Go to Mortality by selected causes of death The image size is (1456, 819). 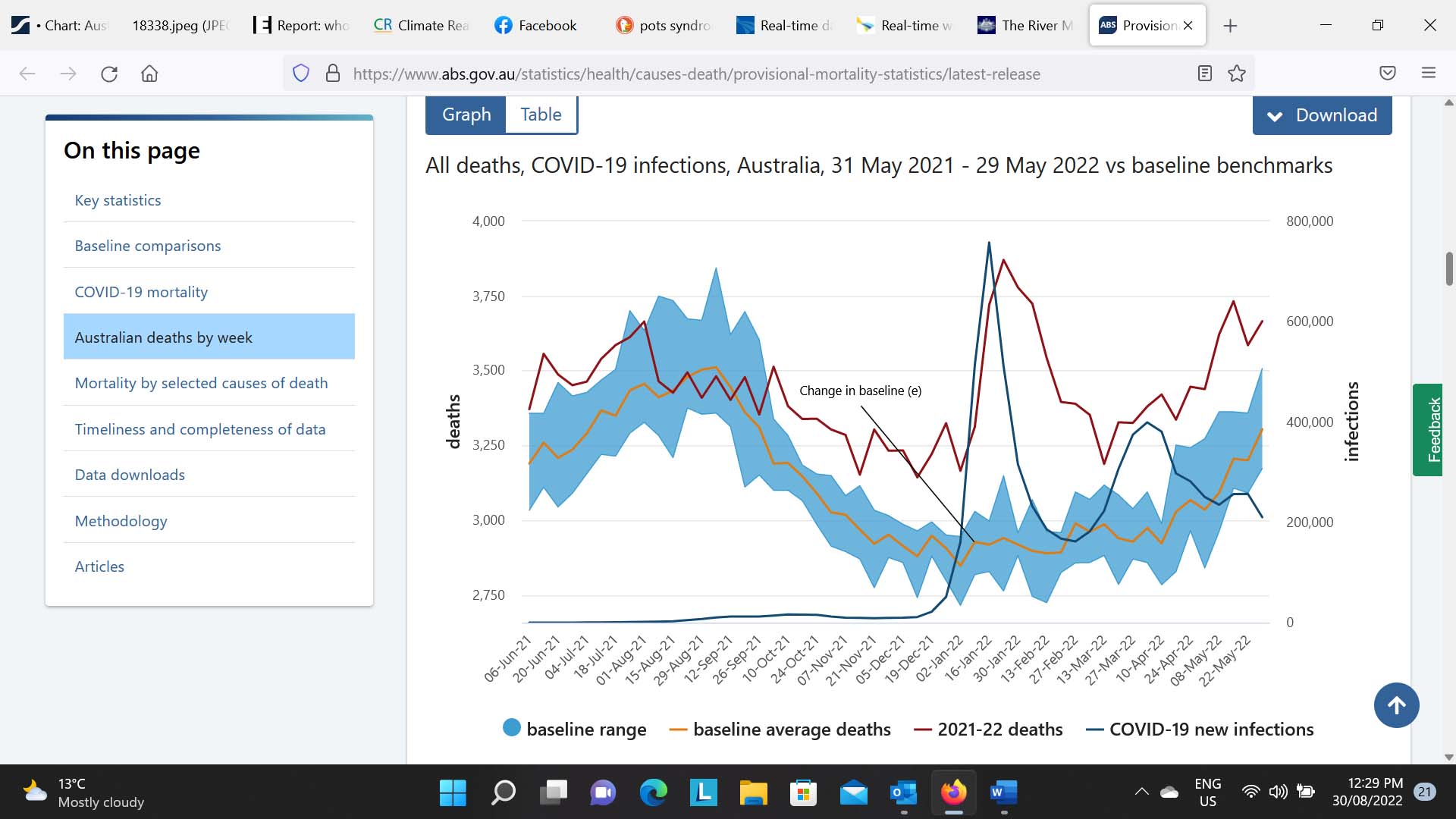[x=201, y=383]
